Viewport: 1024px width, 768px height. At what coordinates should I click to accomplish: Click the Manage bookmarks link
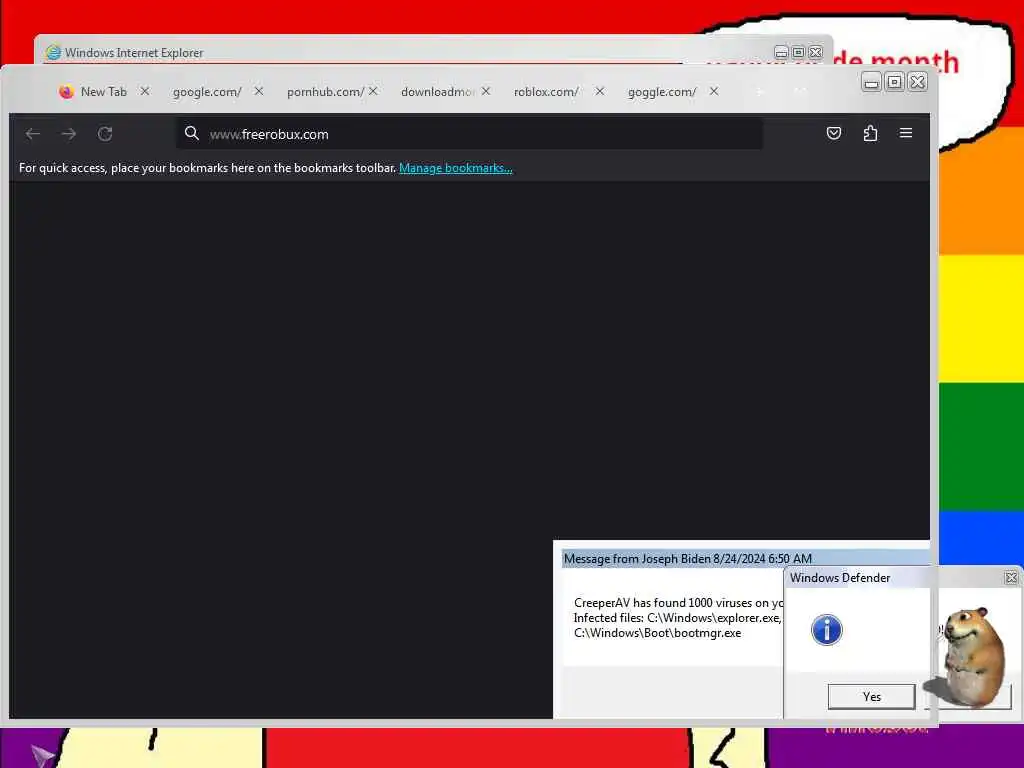[456, 168]
